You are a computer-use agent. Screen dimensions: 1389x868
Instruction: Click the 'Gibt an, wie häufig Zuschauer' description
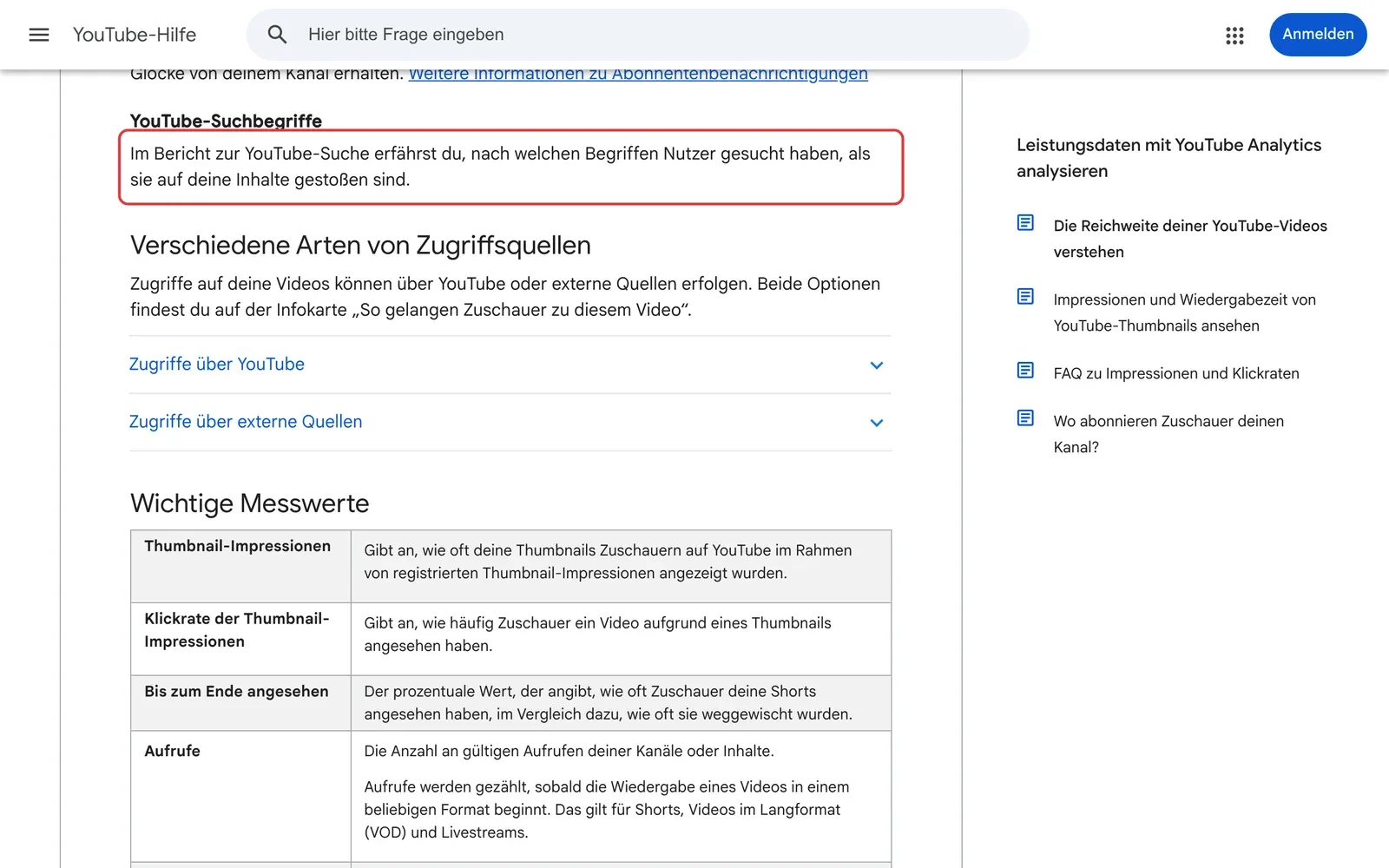[597, 635]
